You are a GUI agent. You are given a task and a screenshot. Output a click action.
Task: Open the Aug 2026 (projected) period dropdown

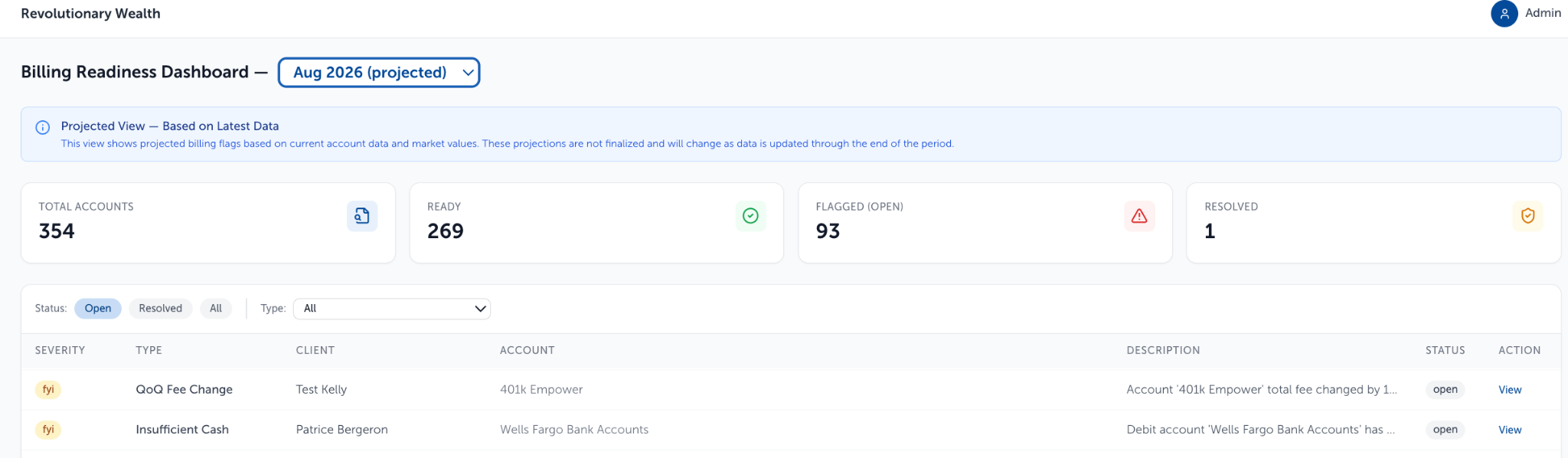379,73
